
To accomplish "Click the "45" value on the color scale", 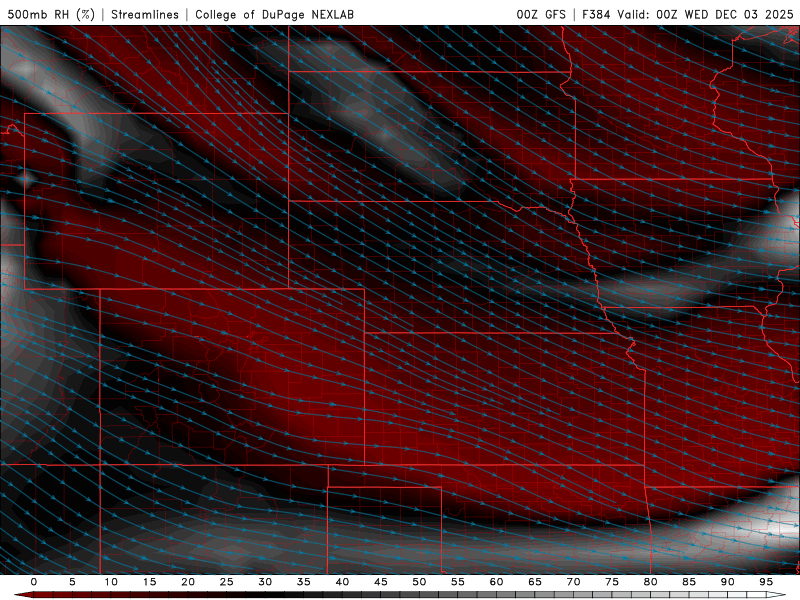I will click(x=381, y=582).
